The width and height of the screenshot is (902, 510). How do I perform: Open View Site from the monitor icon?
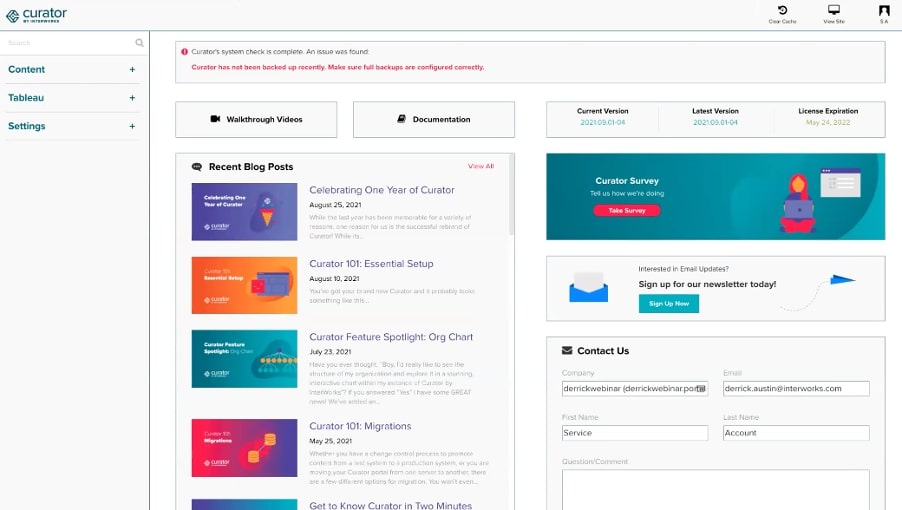pyautogui.click(x=834, y=10)
